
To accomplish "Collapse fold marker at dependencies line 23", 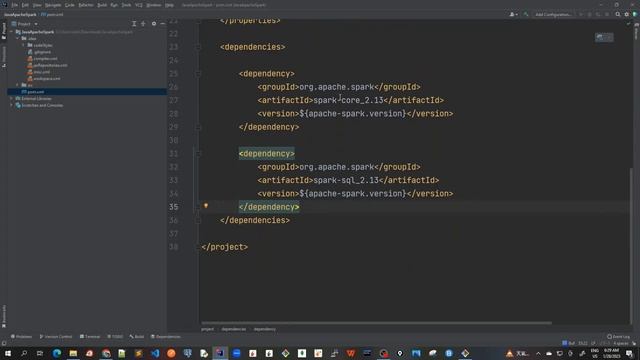I will click(x=198, y=47).
